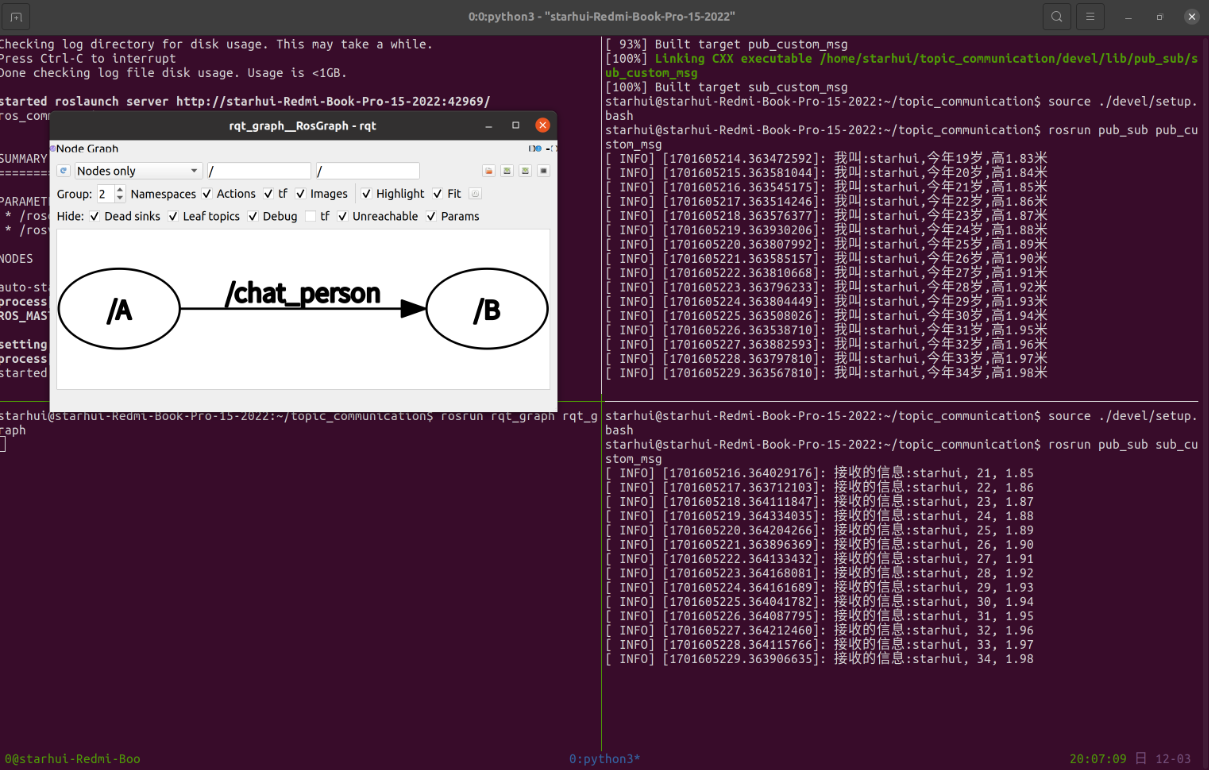Decrease the Group depth spinner
This screenshot has width=1209, height=770.
tap(120, 198)
